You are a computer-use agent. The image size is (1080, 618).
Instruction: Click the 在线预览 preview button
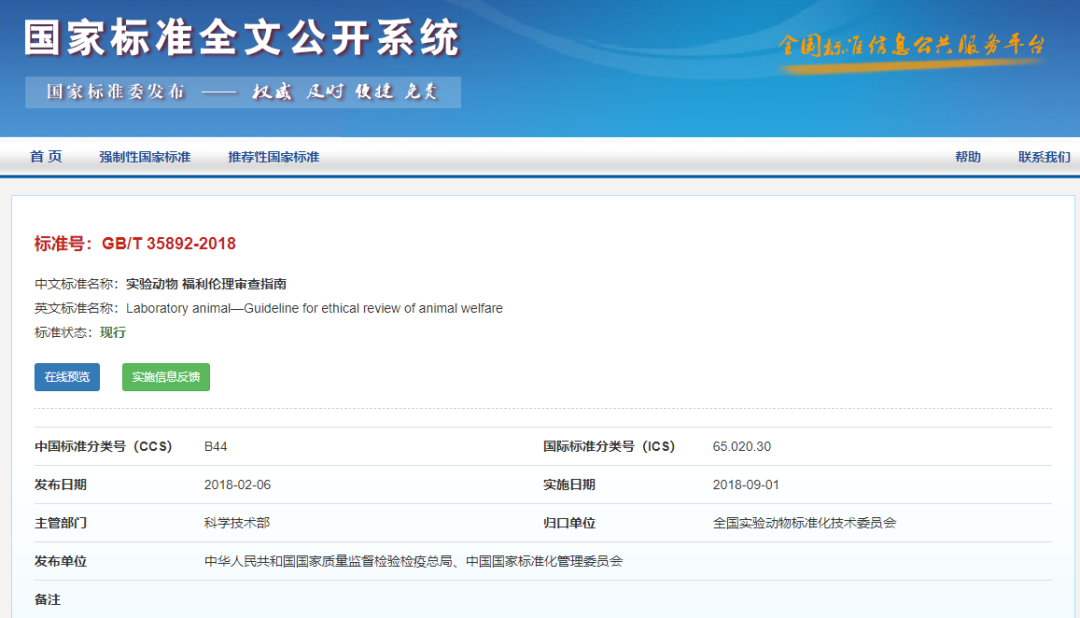(x=66, y=377)
